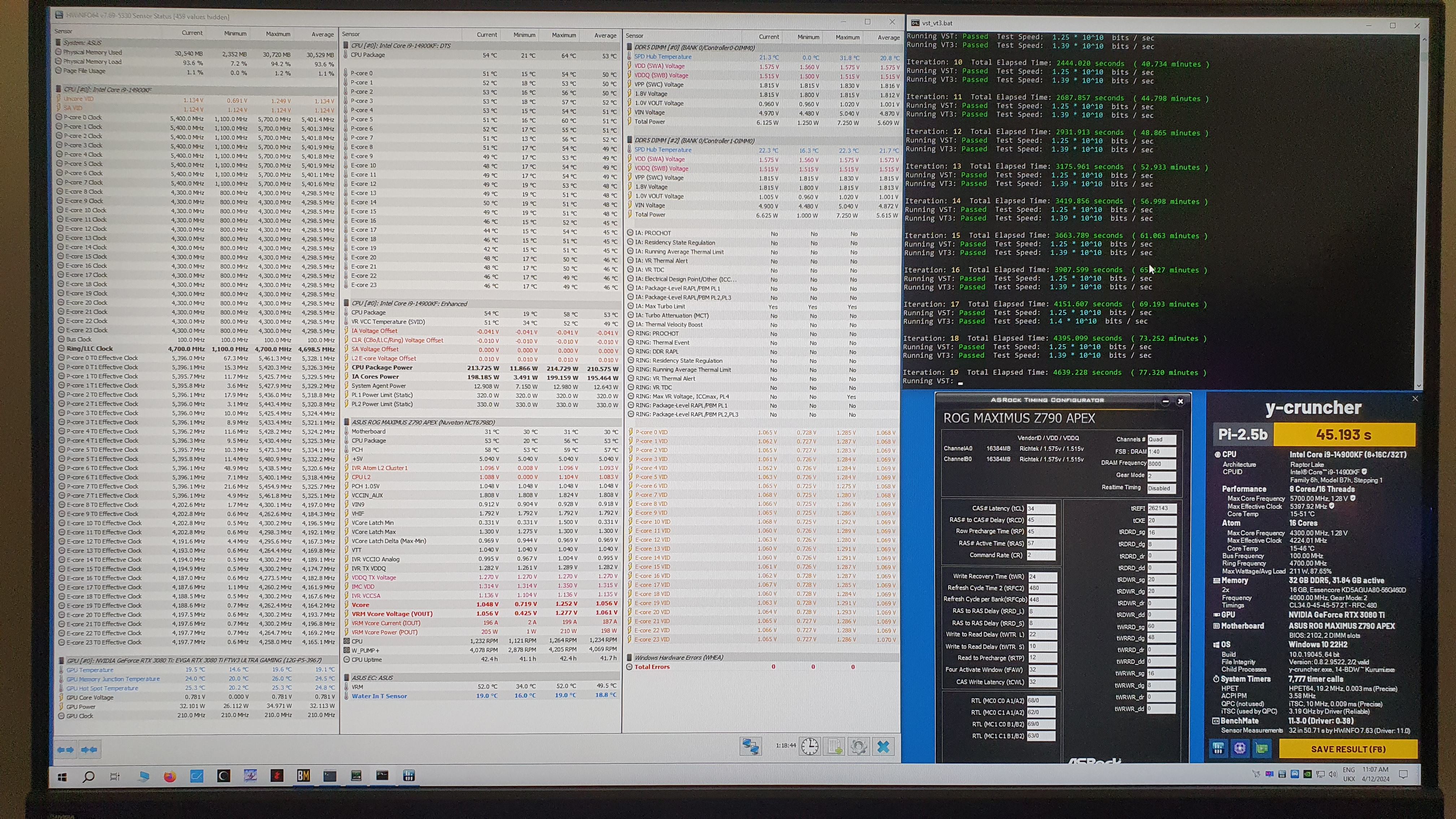This screenshot has height=819, width=1456.
Task: Switch to BenchMate BM taskbar icon
Action: pos(304,776)
